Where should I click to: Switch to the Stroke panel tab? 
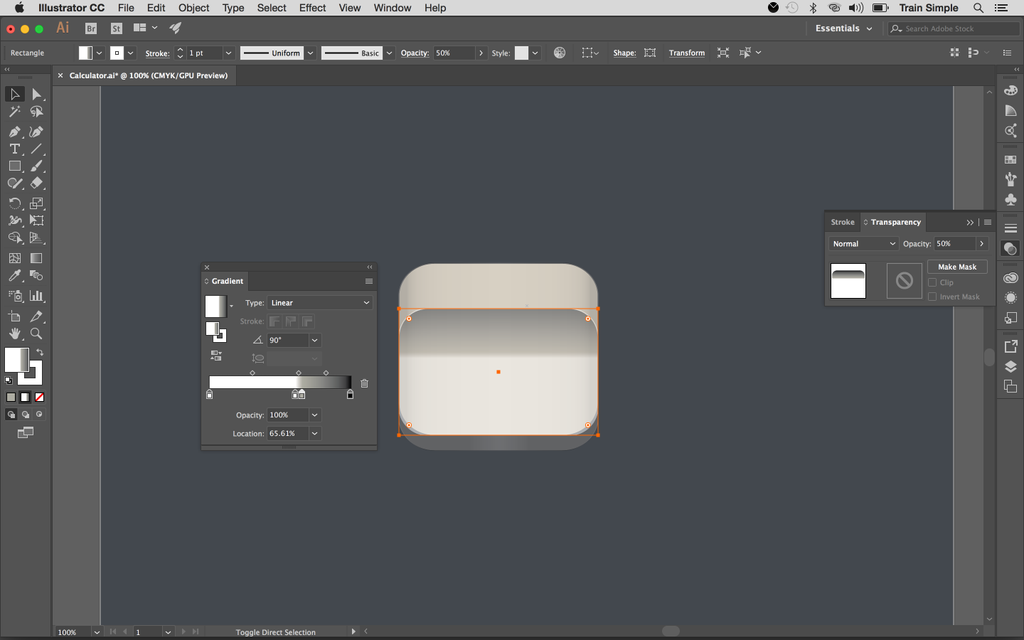(842, 222)
